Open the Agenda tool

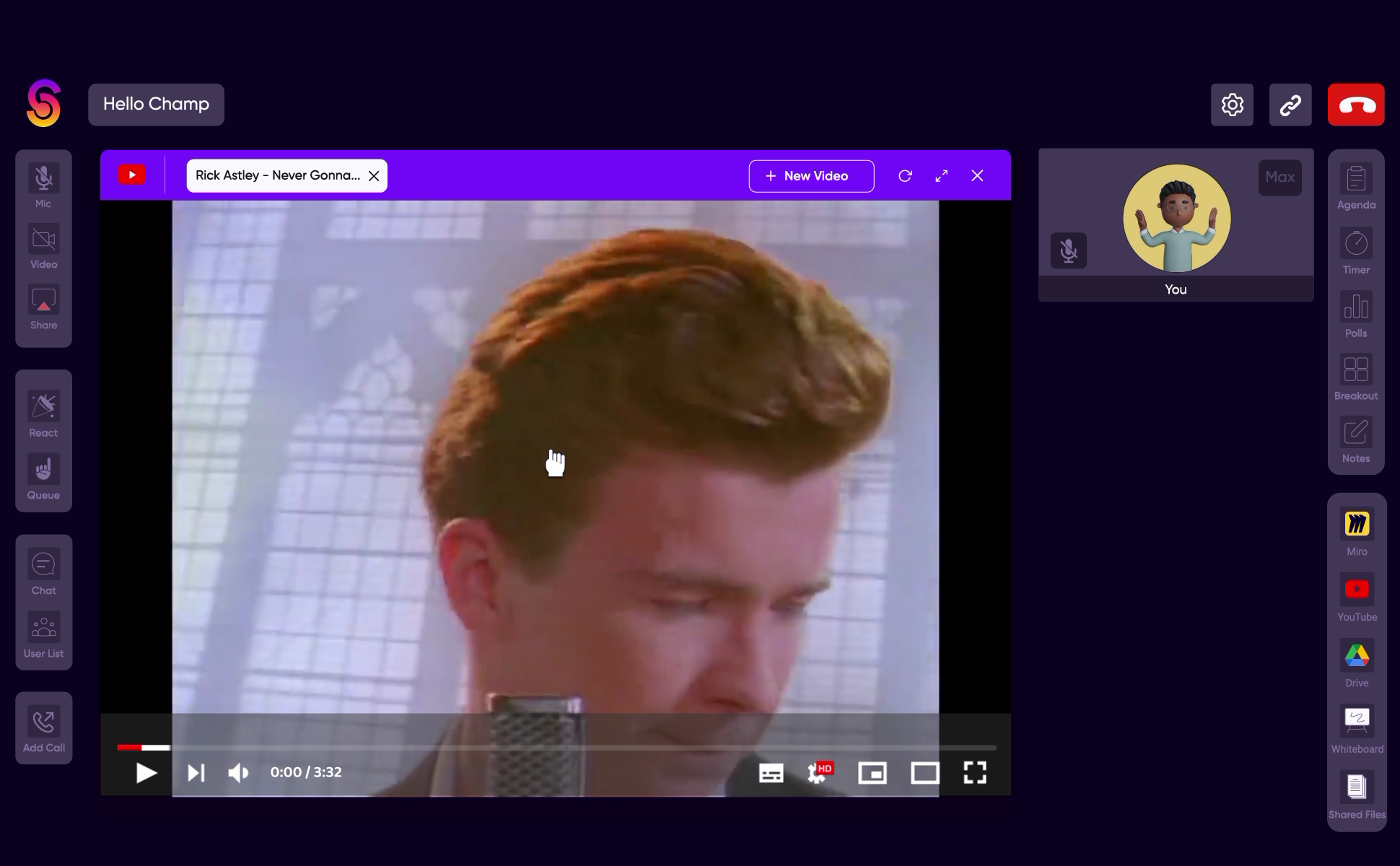point(1356,187)
